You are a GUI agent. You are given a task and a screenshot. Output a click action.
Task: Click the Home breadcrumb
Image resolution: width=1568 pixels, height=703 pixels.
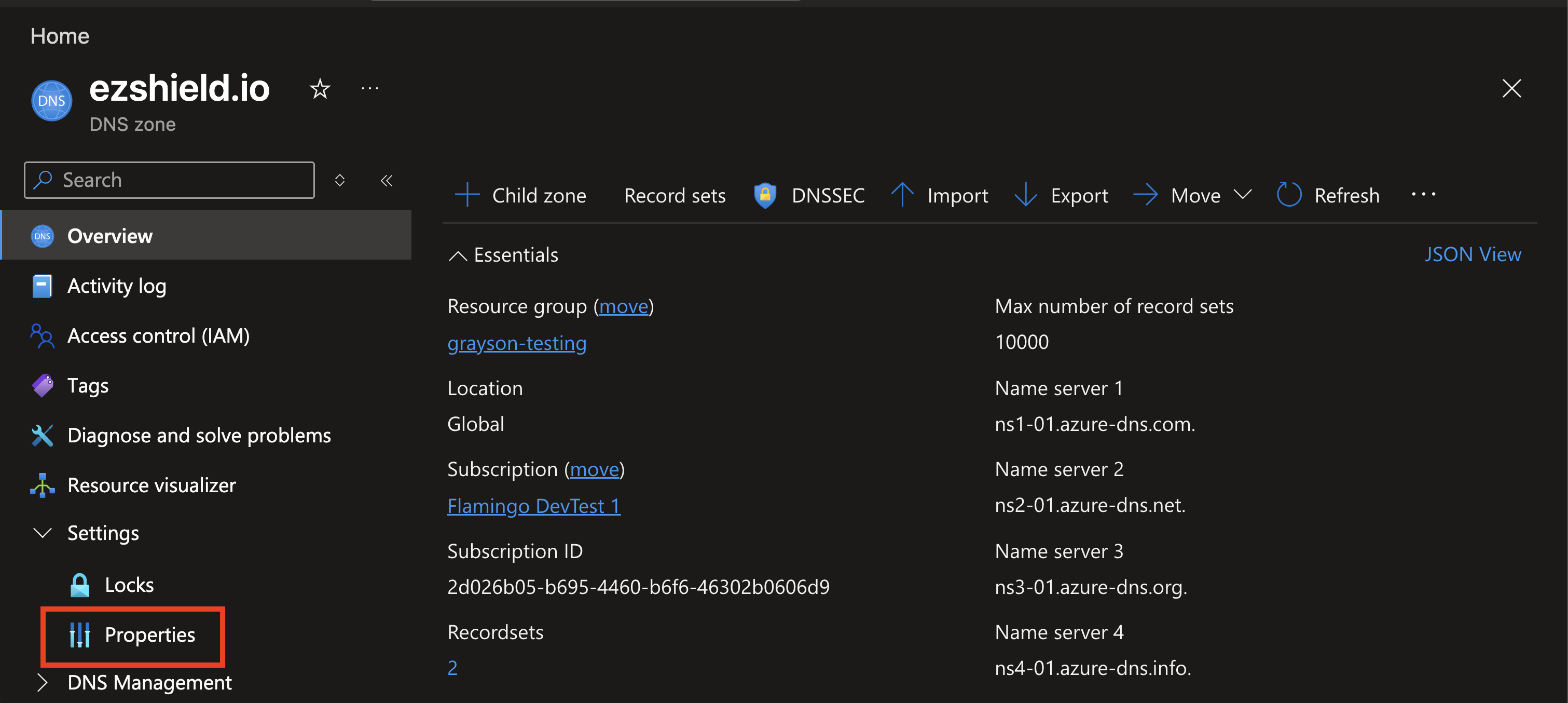[60, 36]
